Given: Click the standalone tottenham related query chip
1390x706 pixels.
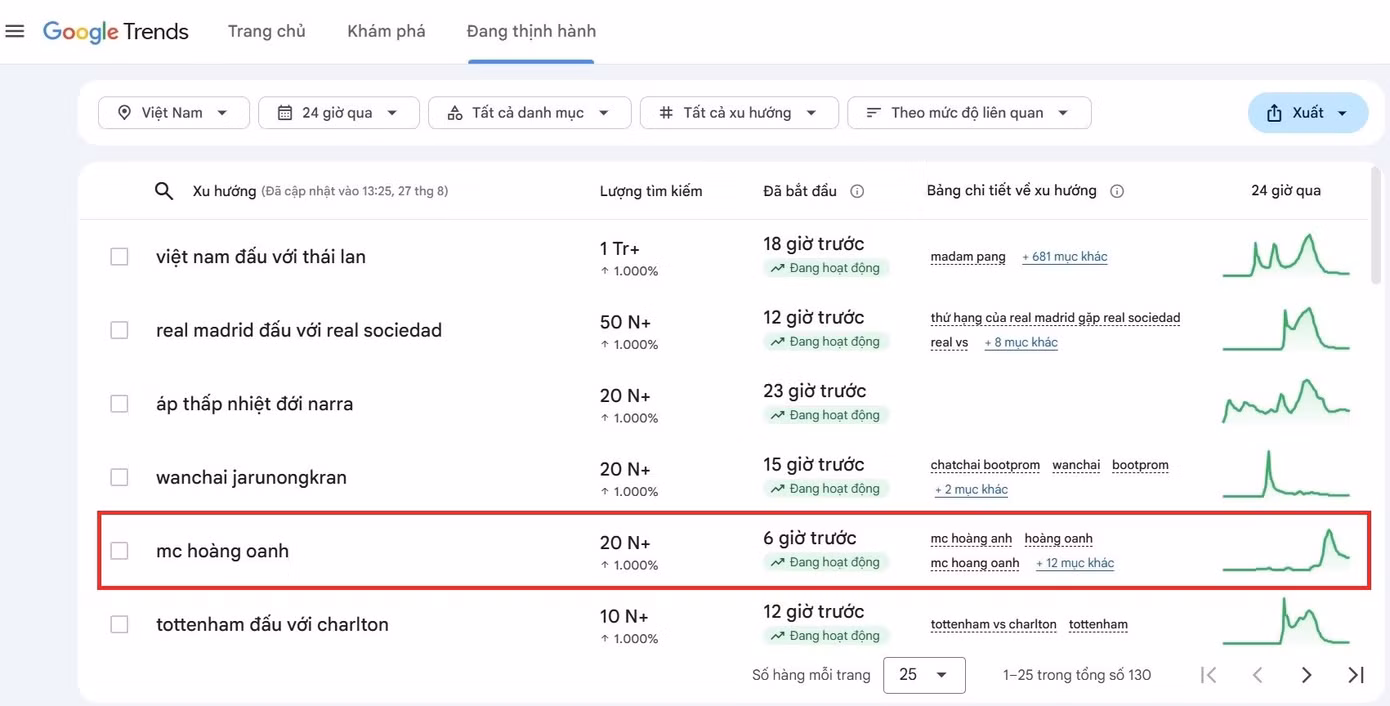Looking at the screenshot, I should 1098,625.
